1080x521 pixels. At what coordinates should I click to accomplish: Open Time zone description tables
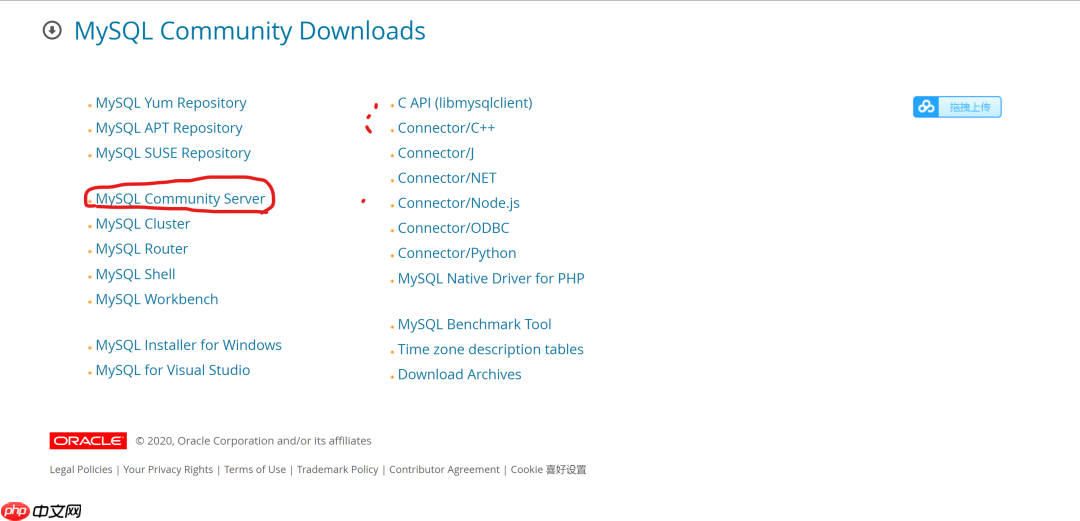tap(491, 349)
